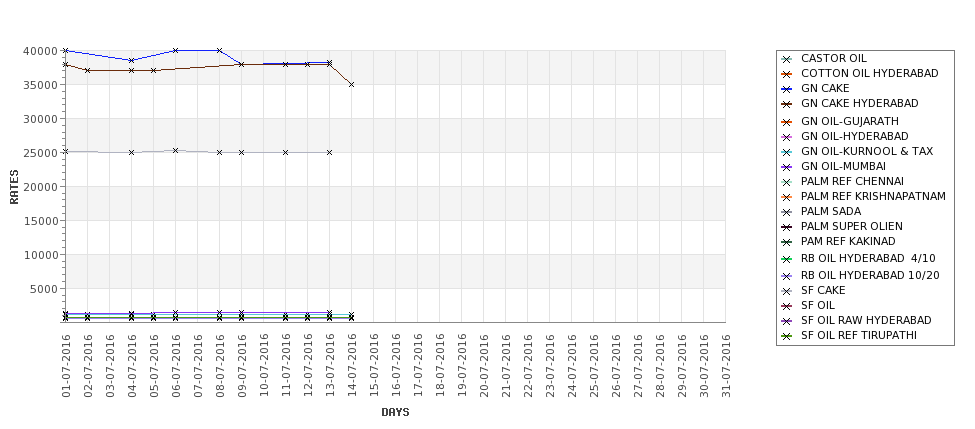Select GN CAKE HYDERABAD legend entry
Image resolution: width=975 pixels, height=429 pixels.
click(849, 103)
